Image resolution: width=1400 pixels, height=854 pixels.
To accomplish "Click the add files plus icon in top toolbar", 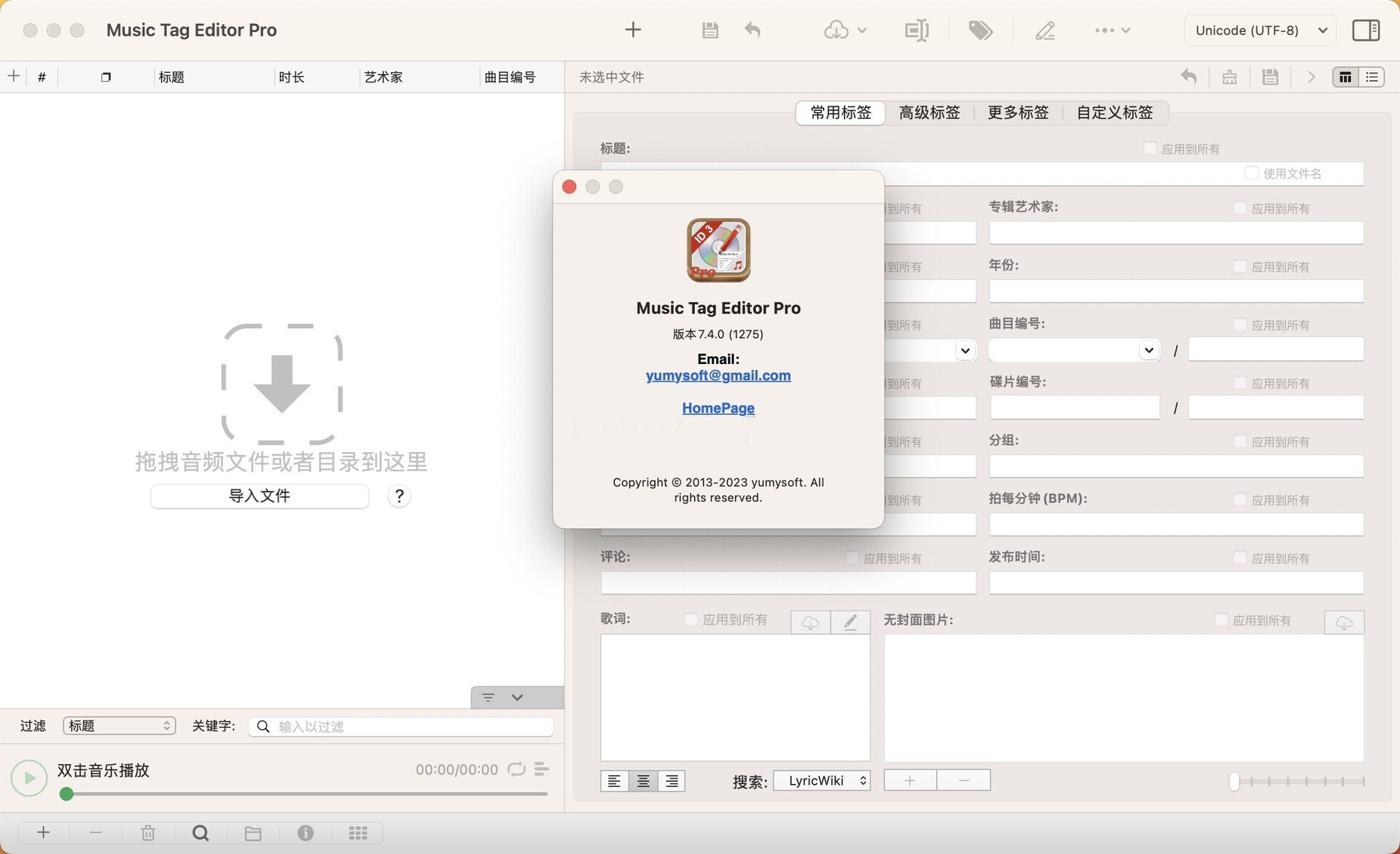I will [x=633, y=30].
